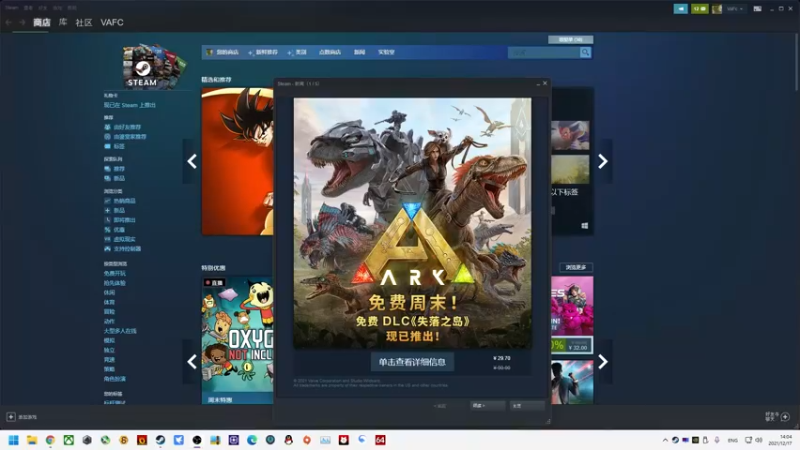Go forward with the right arrow in Steam header
Viewport: 800px width, 450px height.
click(x=22, y=22)
